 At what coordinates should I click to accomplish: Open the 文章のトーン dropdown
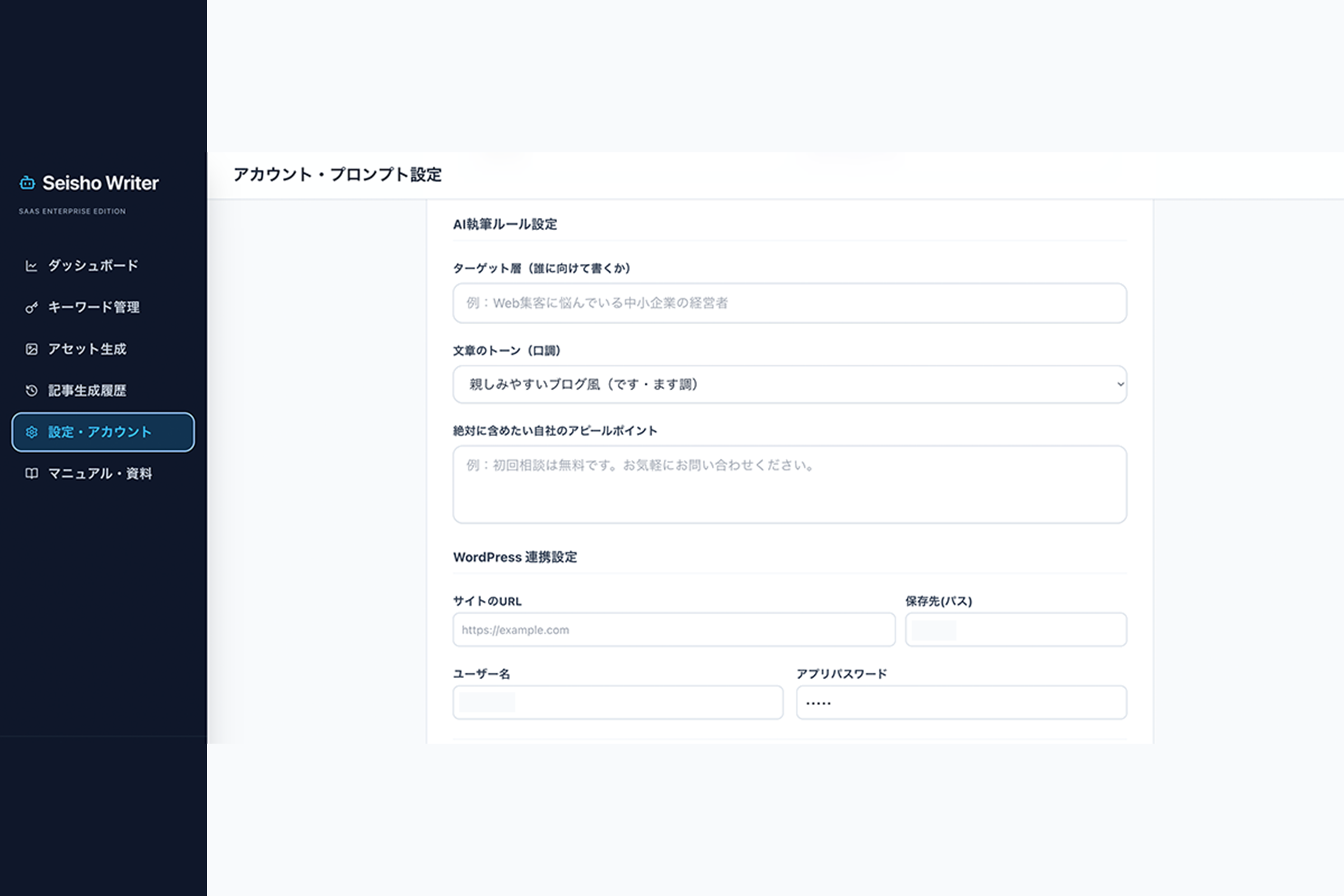(788, 385)
